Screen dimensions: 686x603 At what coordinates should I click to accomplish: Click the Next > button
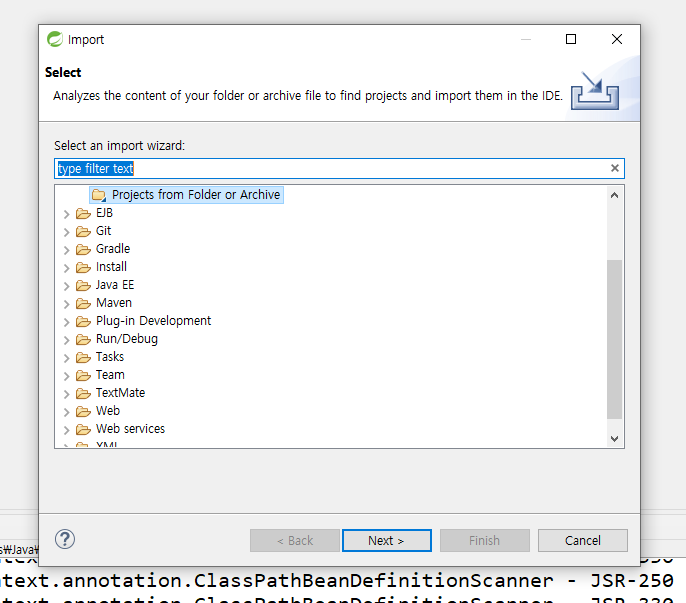click(387, 540)
